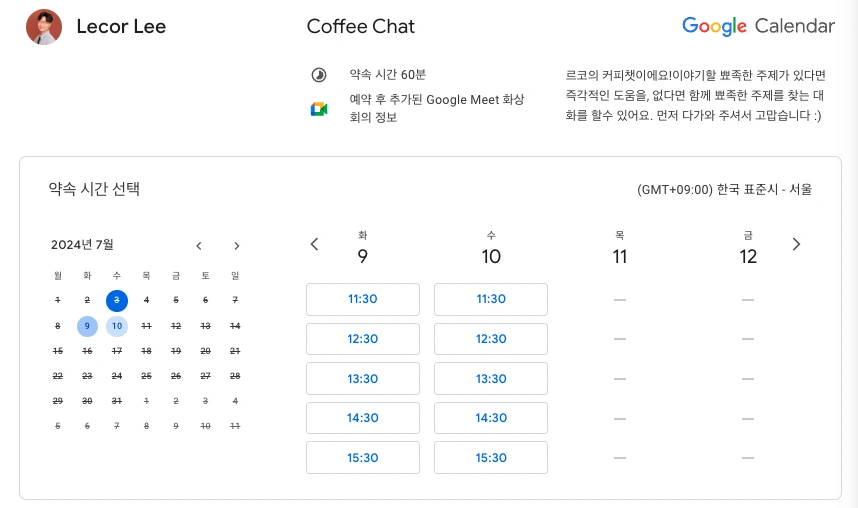The image size is (858, 508).
Task: Click the Thursday 11 column header
Action: (619, 249)
